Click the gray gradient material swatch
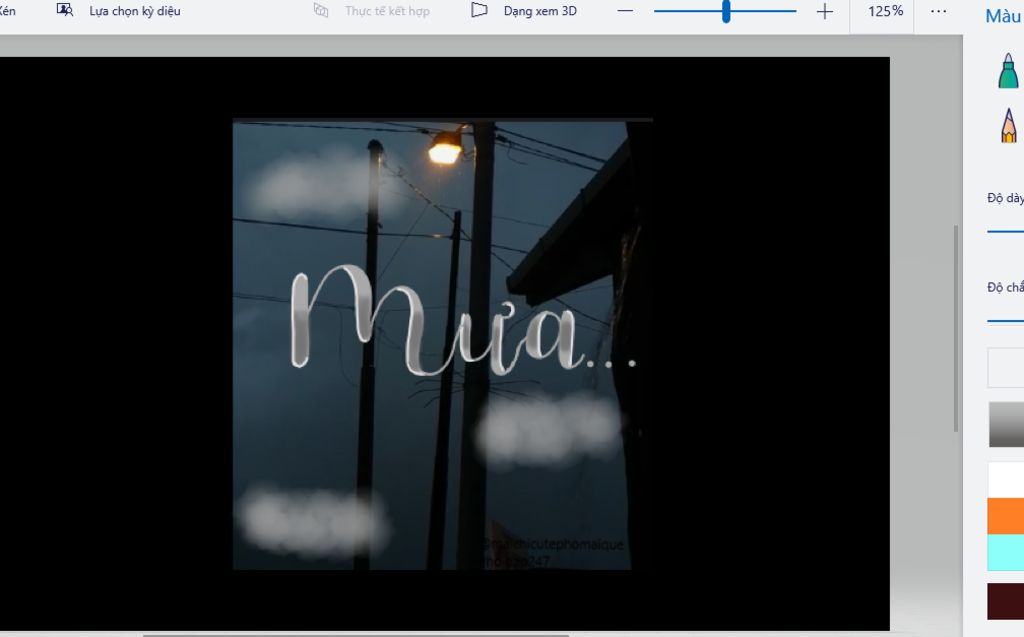 [x=1006, y=425]
